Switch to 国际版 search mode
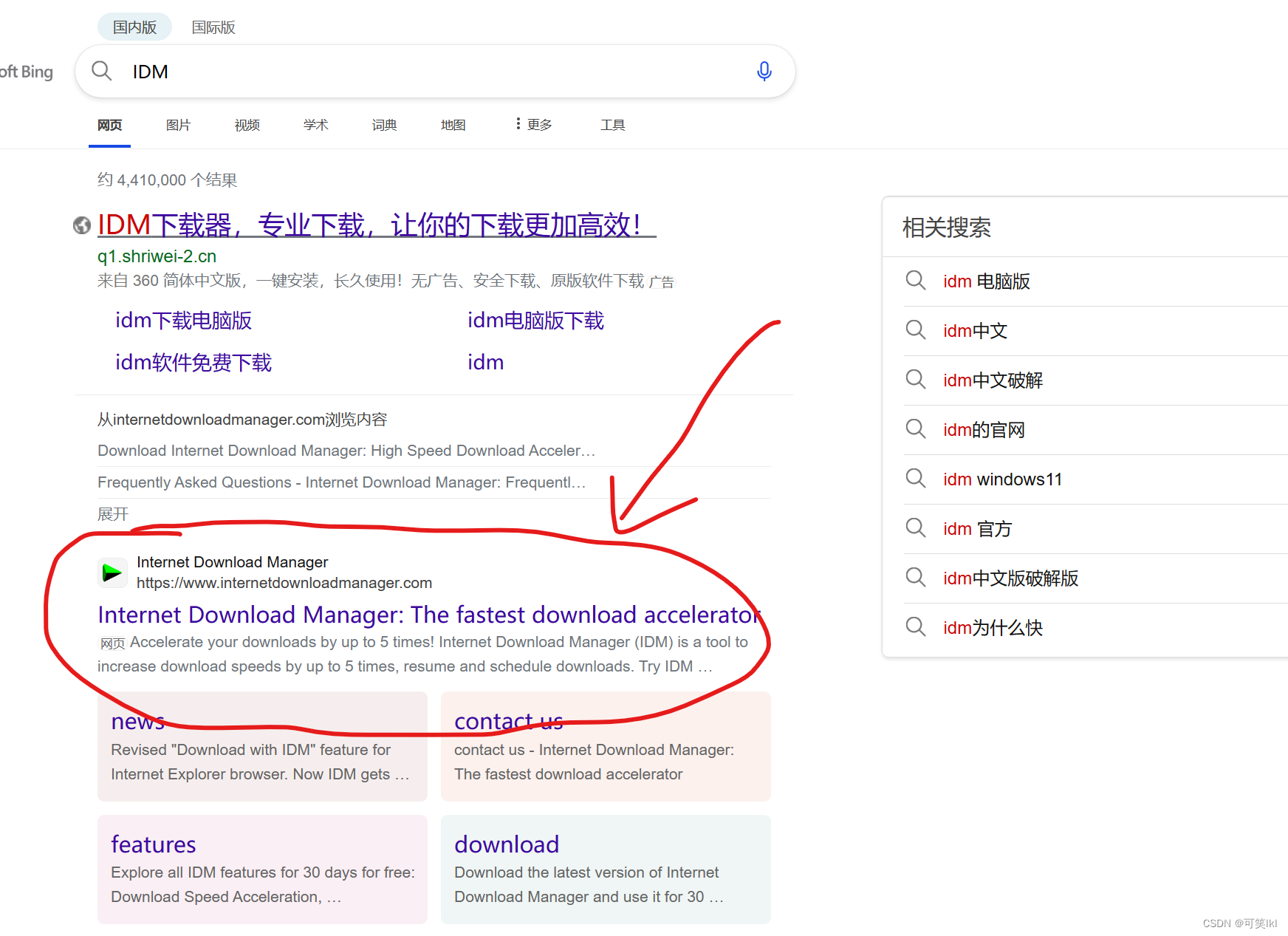The width and height of the screenshot is (1288, 936). coord(213,27)
